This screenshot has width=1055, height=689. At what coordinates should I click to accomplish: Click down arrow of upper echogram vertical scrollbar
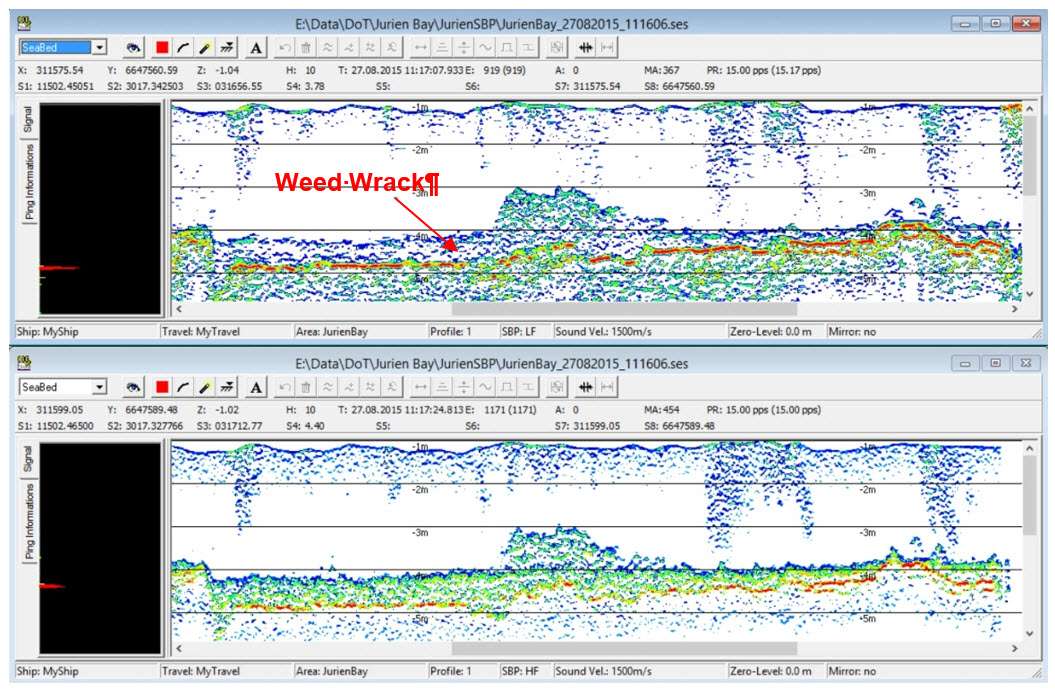coord(1030,294)
